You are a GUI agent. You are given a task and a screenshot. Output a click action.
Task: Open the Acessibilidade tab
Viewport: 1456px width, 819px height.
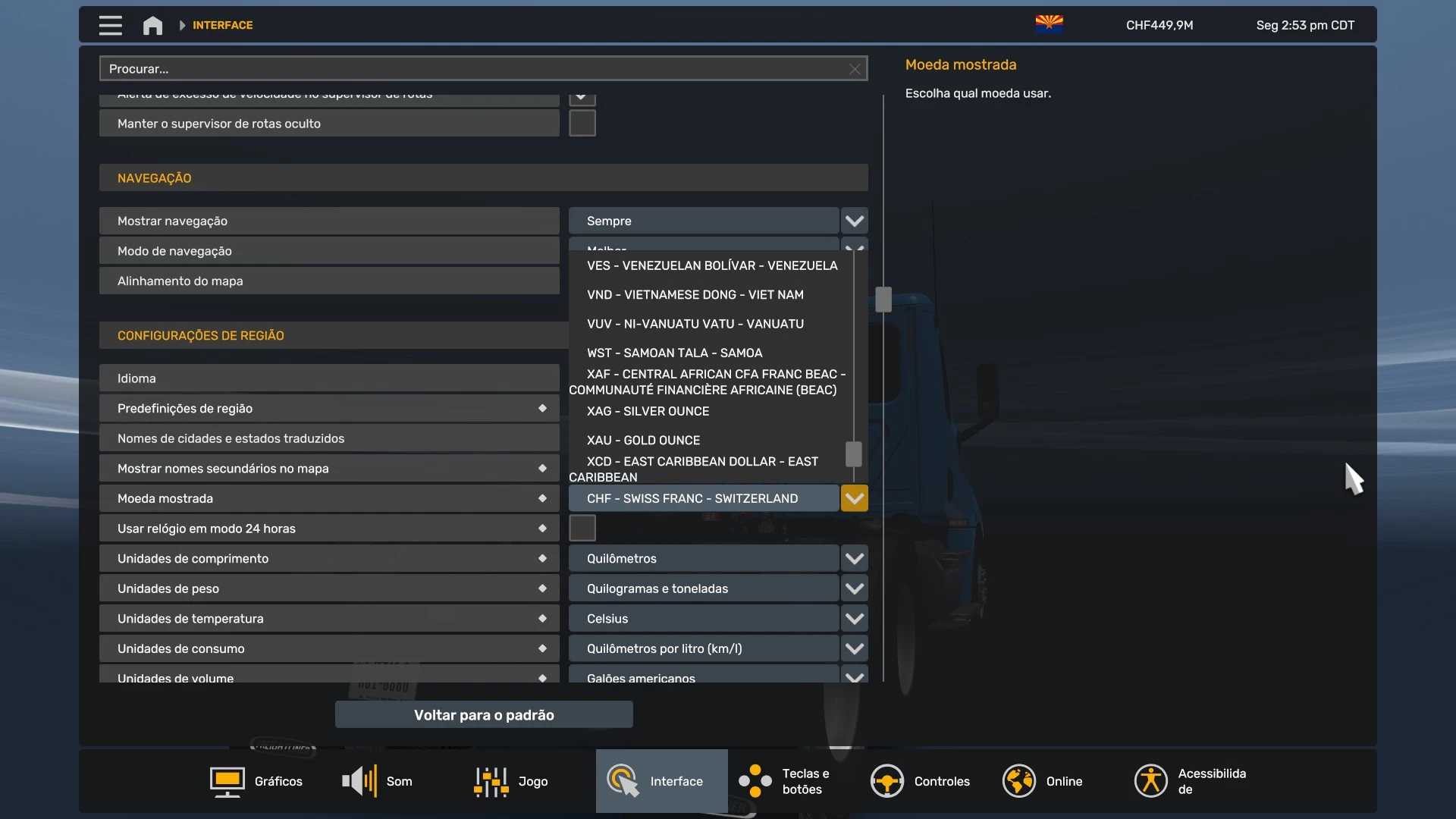tap(1191, 781)
